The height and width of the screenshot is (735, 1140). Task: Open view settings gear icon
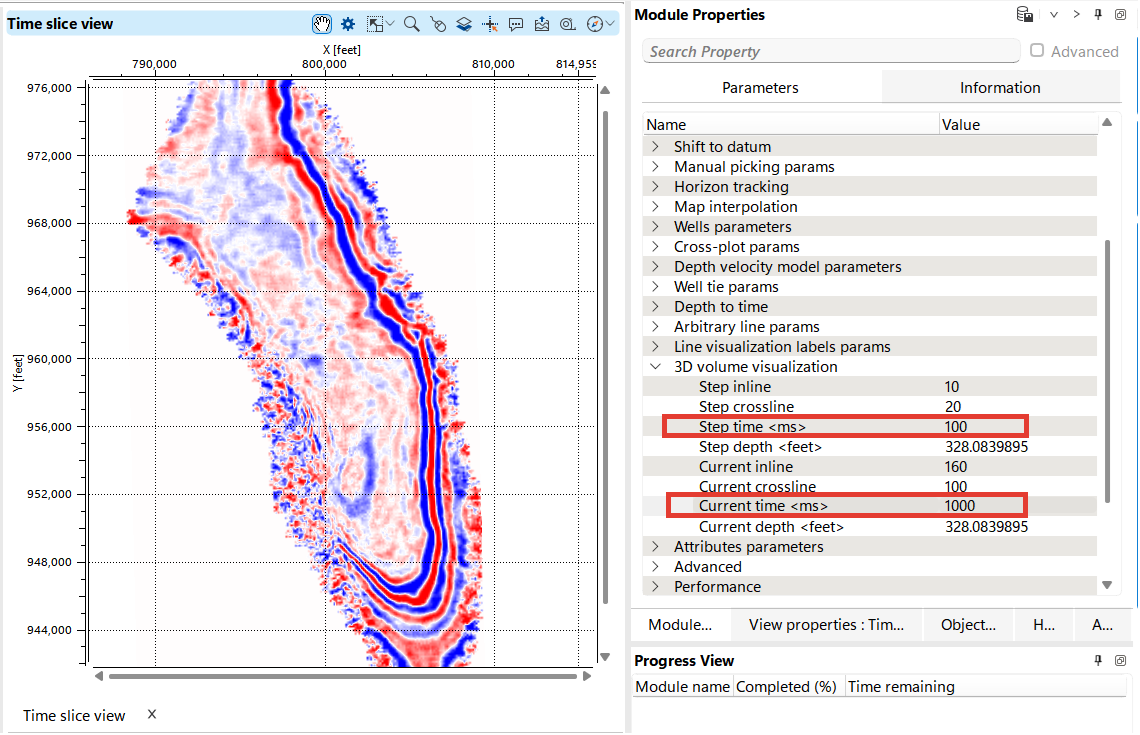tap(348, 23)
